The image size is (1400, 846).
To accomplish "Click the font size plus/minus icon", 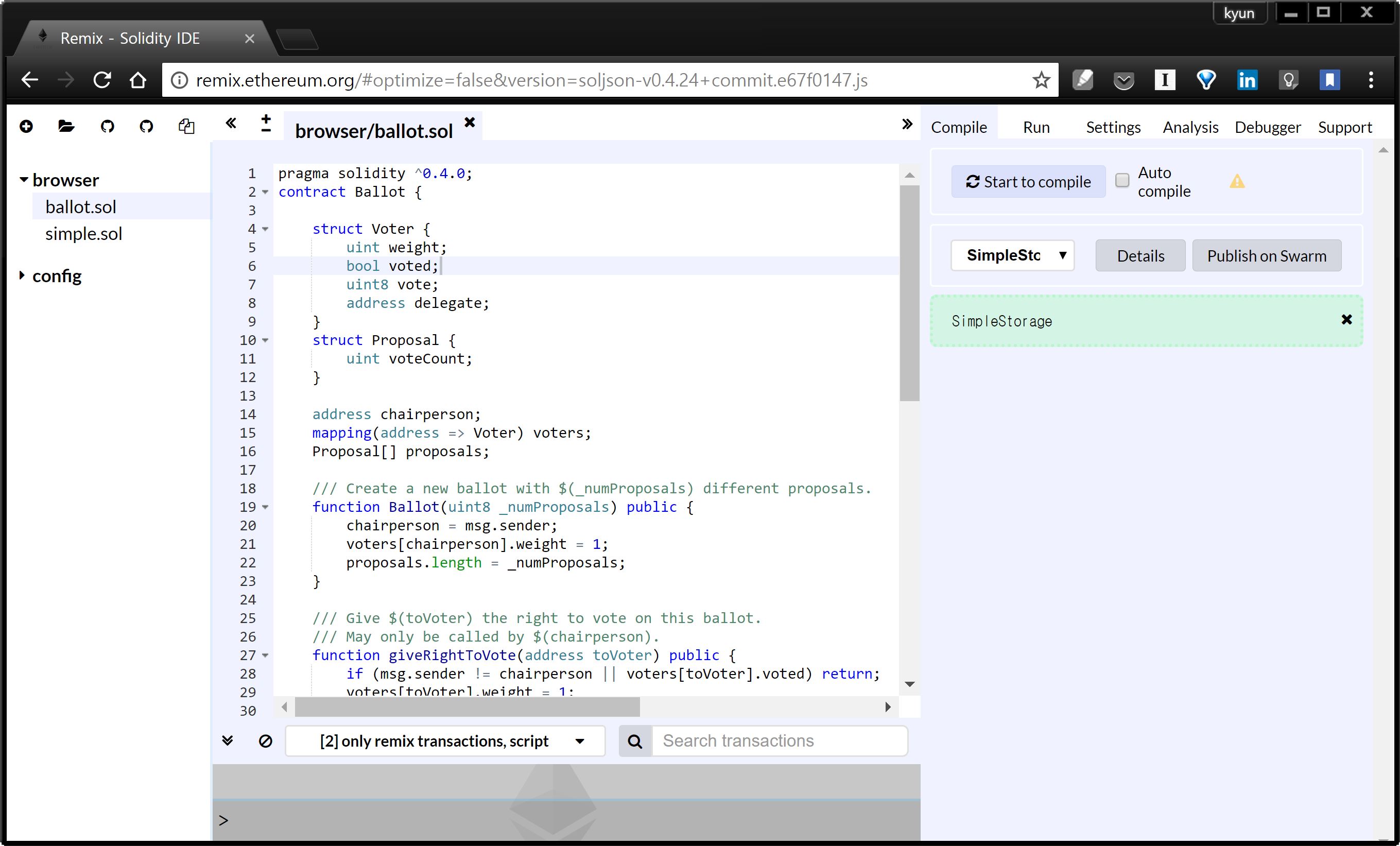I will pos(265,123).
